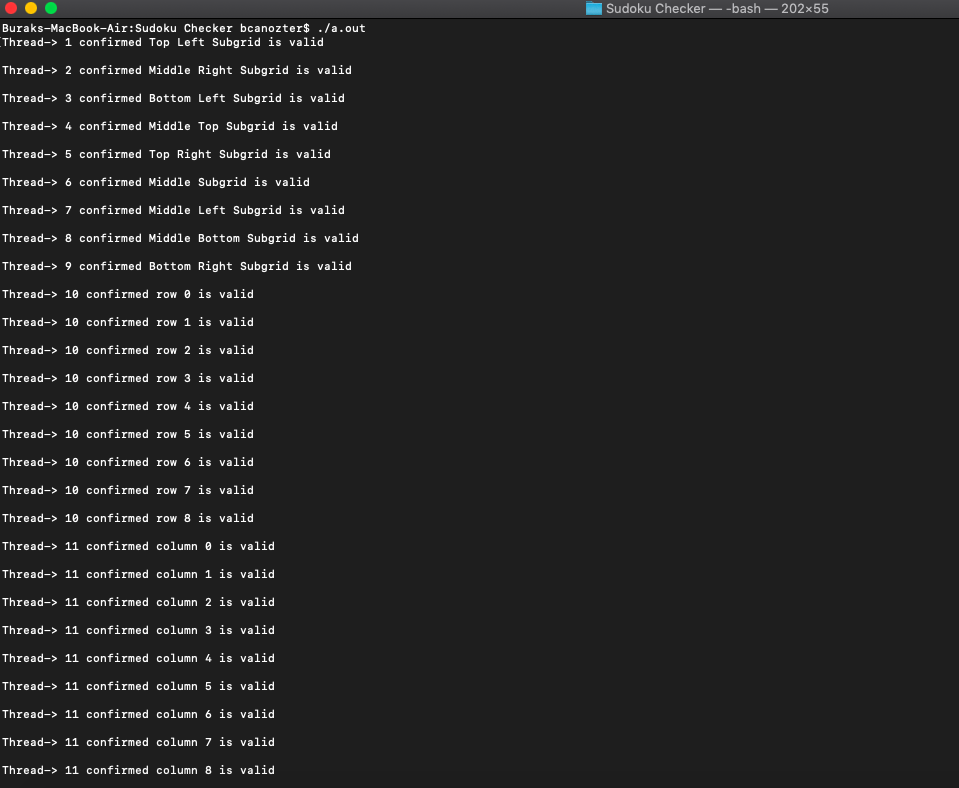
Task: Click the line 'Thread-> 2 confirmed Middle Right Subgrid is valid'
Action: (x=177, y=70)
